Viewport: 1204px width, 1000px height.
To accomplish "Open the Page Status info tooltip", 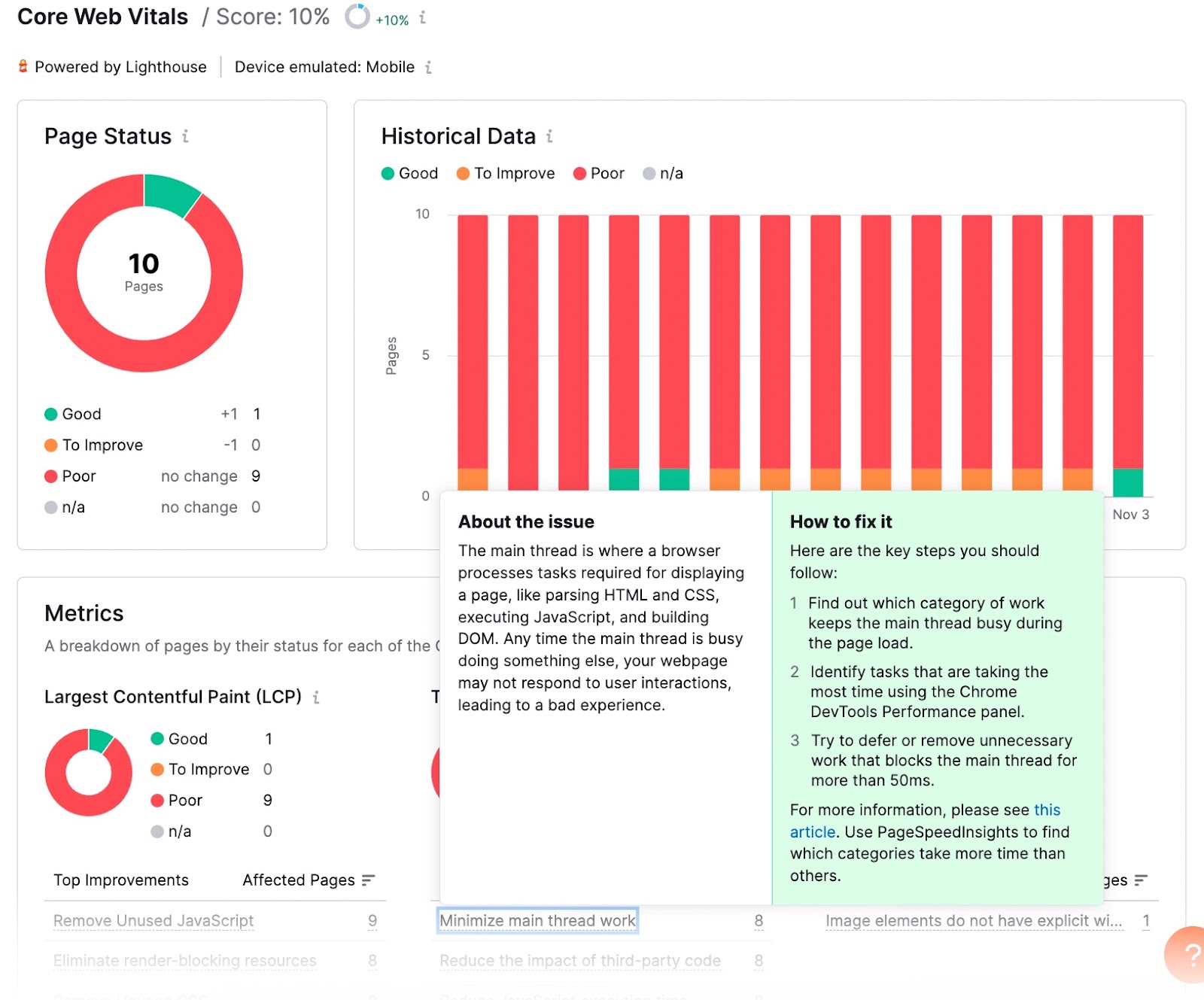I will [186, 138].
